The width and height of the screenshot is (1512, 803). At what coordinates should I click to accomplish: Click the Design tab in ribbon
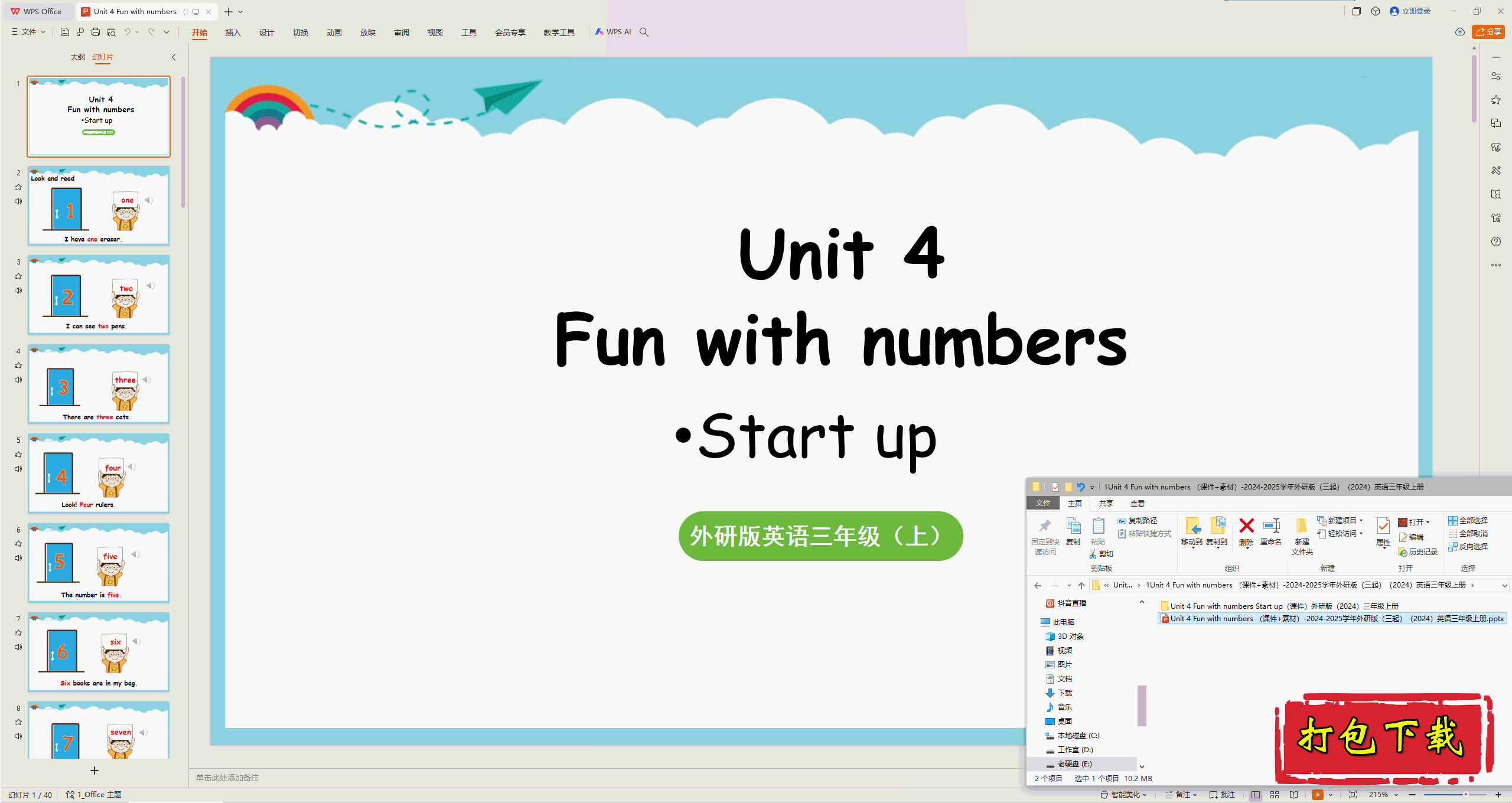[265, 32]
